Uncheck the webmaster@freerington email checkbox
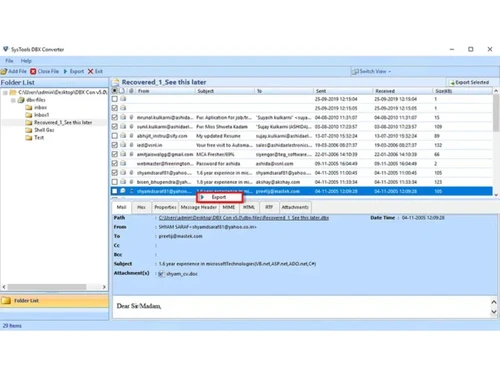The width and height of the screenshot is (500, 375). (x=115, y=163)
